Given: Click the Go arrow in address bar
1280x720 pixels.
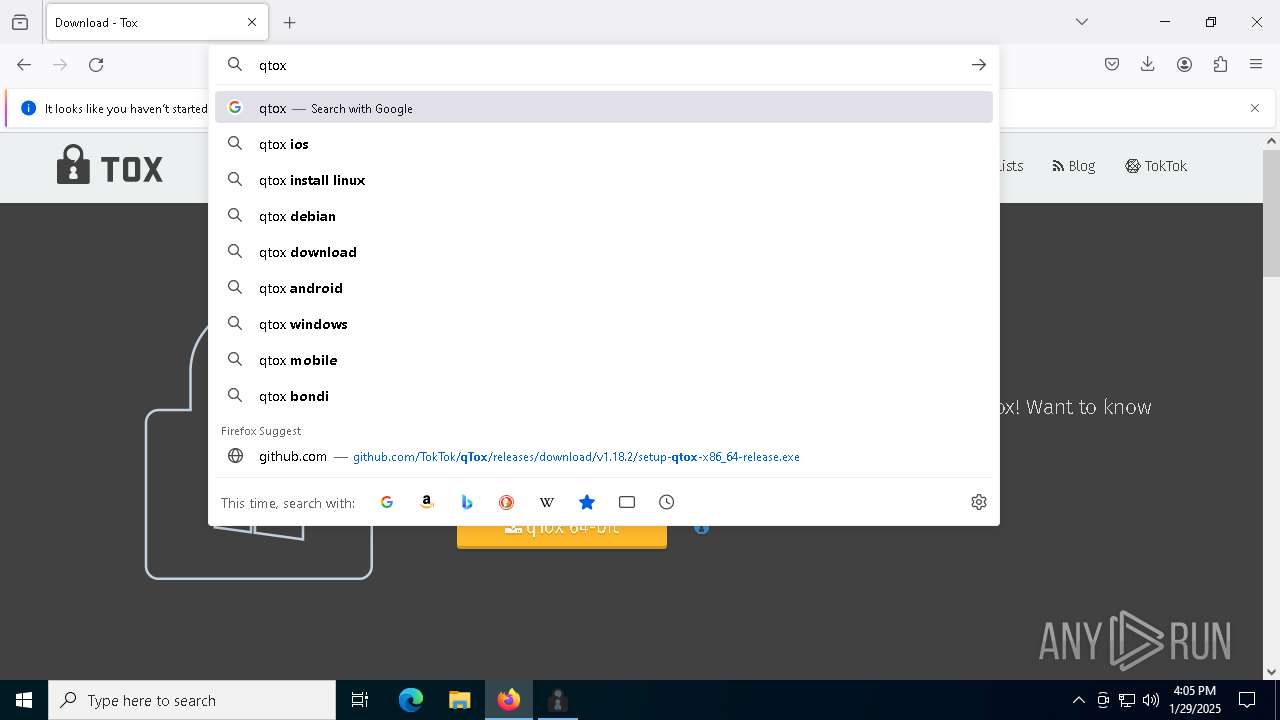Looking at the screenshot, I should tap(979, 65).
